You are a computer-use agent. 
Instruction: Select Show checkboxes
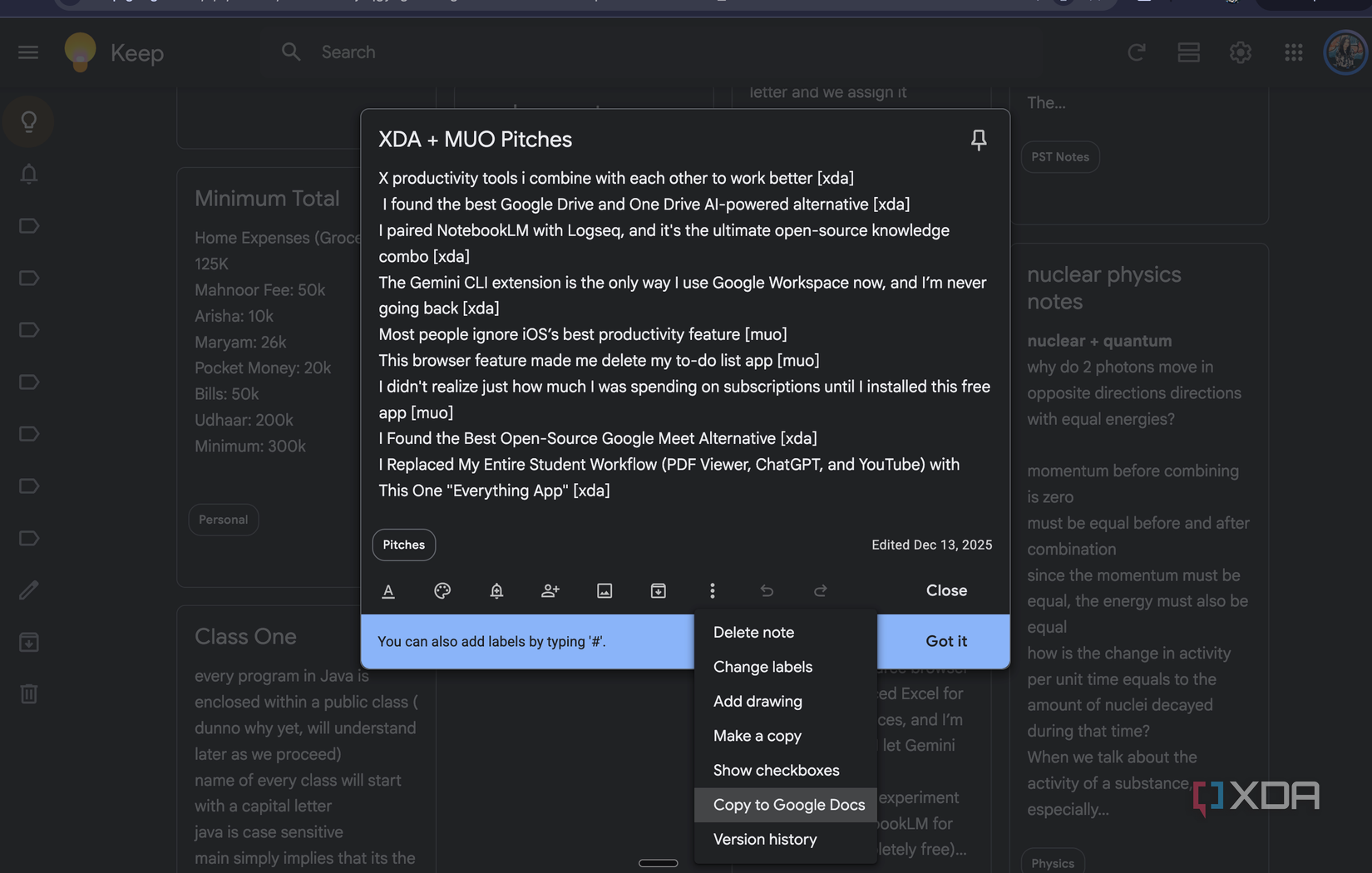pos(786,771)
